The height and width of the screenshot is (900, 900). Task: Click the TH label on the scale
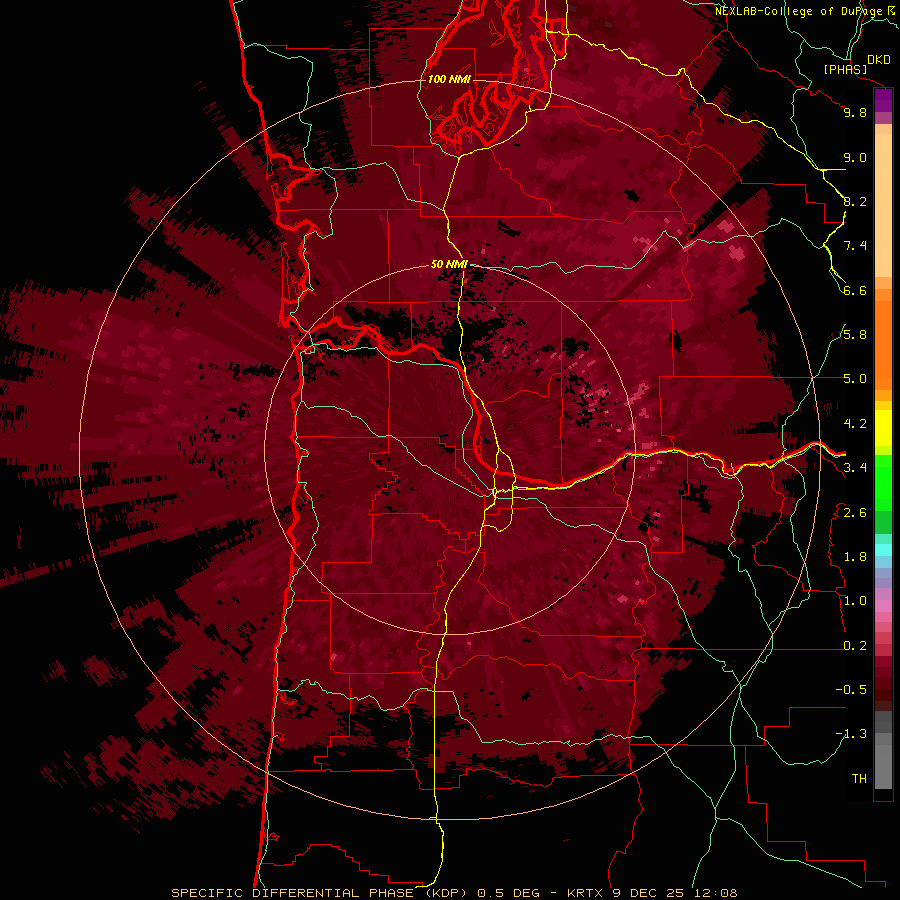coord(859,779)
